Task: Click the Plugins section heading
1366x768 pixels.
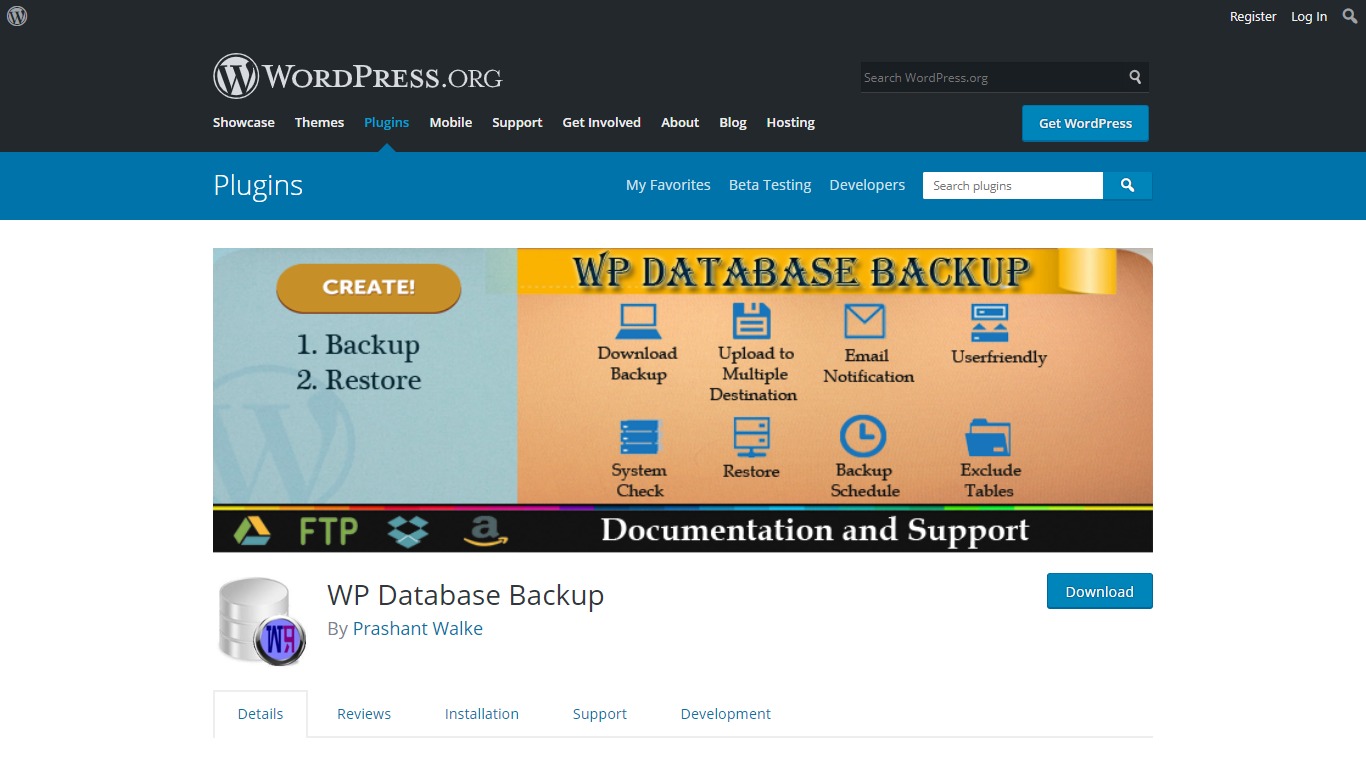Action: pos(258,186)
